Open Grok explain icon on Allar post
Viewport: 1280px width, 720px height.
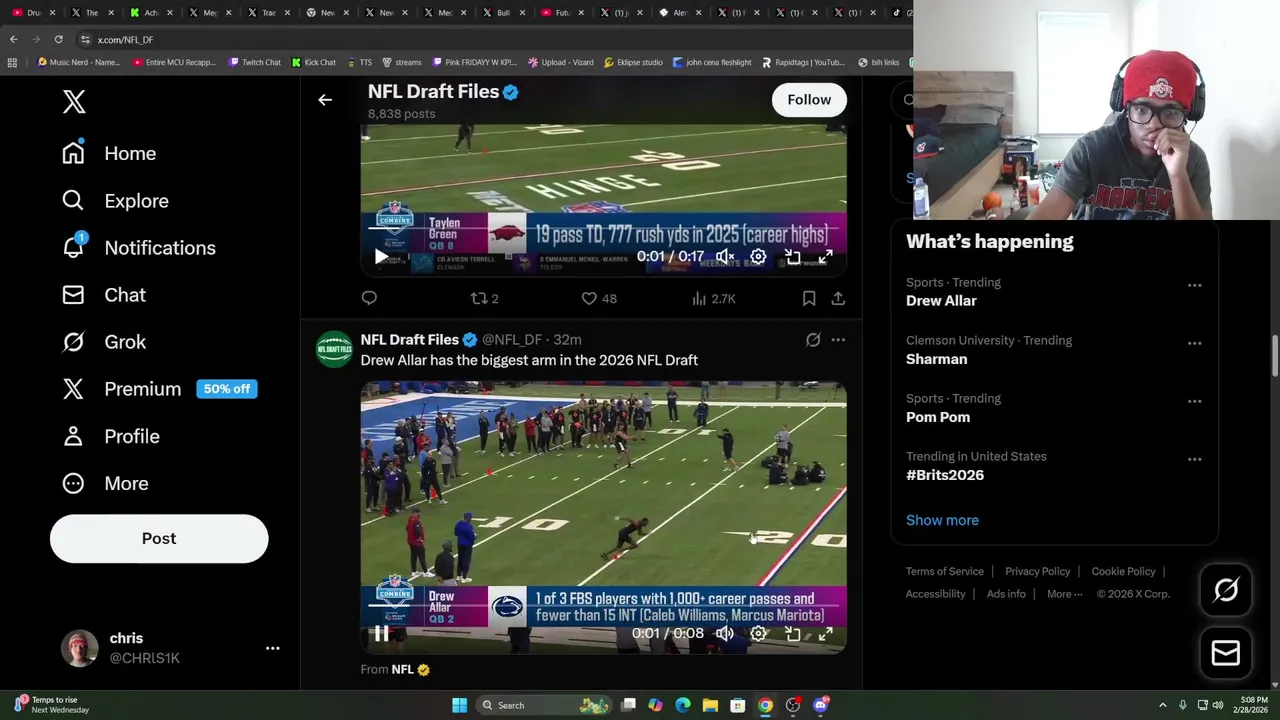click(x=813, y=340)
